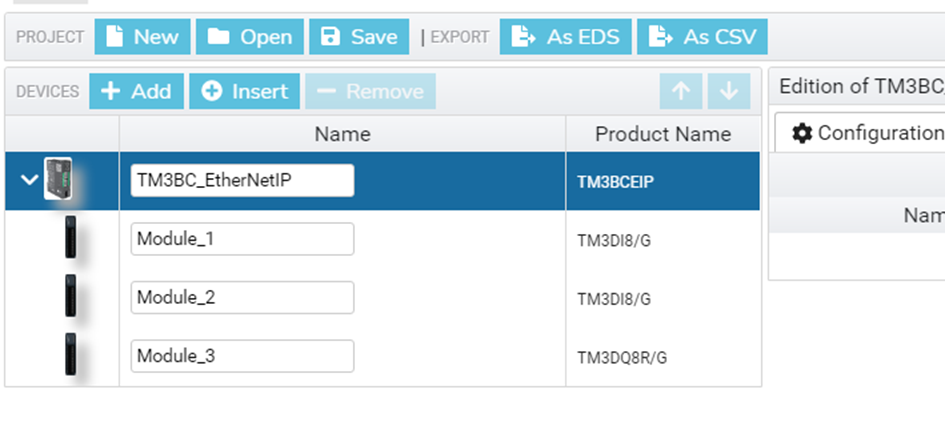
Task: Click the Product Name column header
Action: click(663, 134)
